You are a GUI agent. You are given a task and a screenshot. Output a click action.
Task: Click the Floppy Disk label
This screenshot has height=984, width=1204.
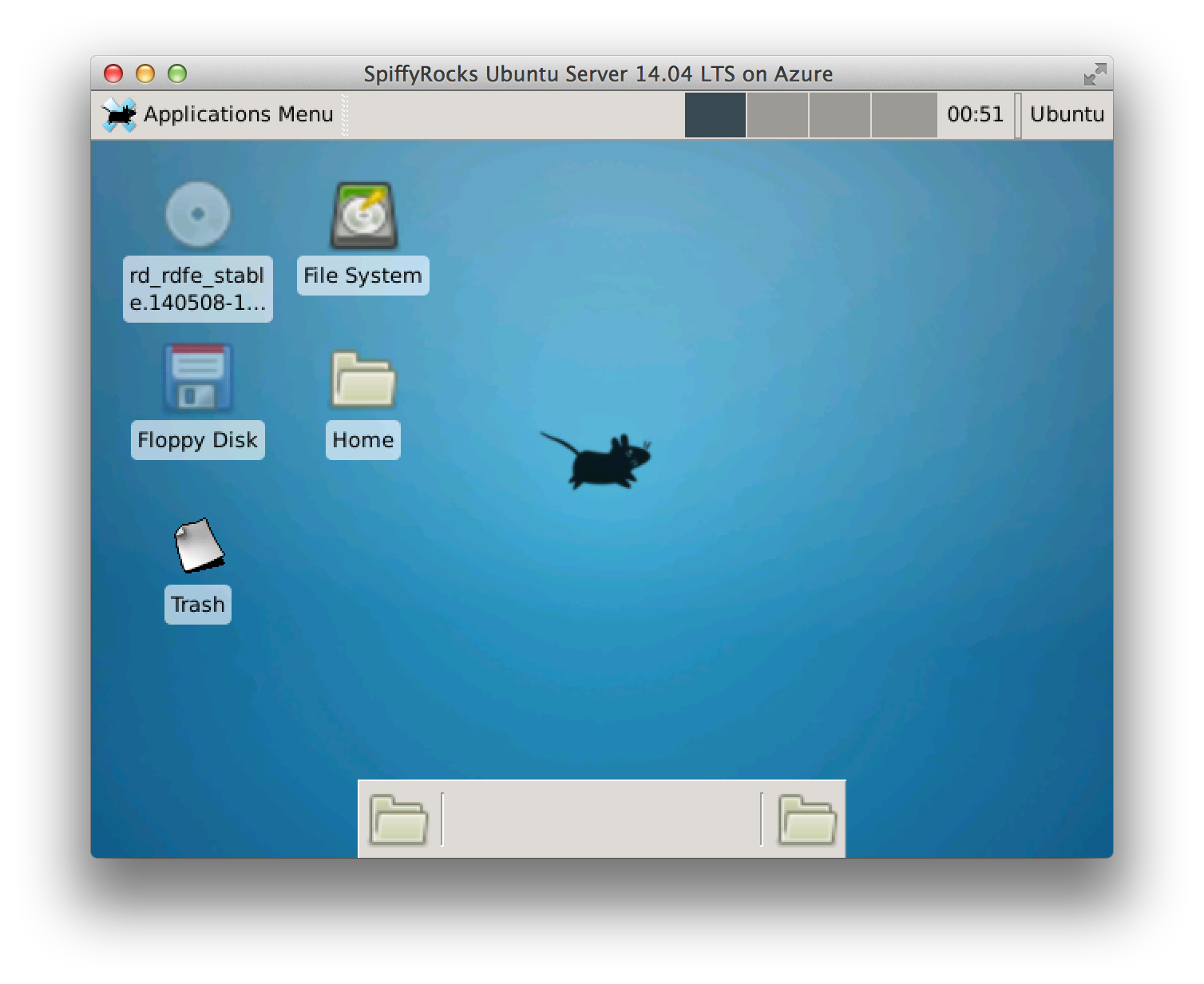coord(197,440)
